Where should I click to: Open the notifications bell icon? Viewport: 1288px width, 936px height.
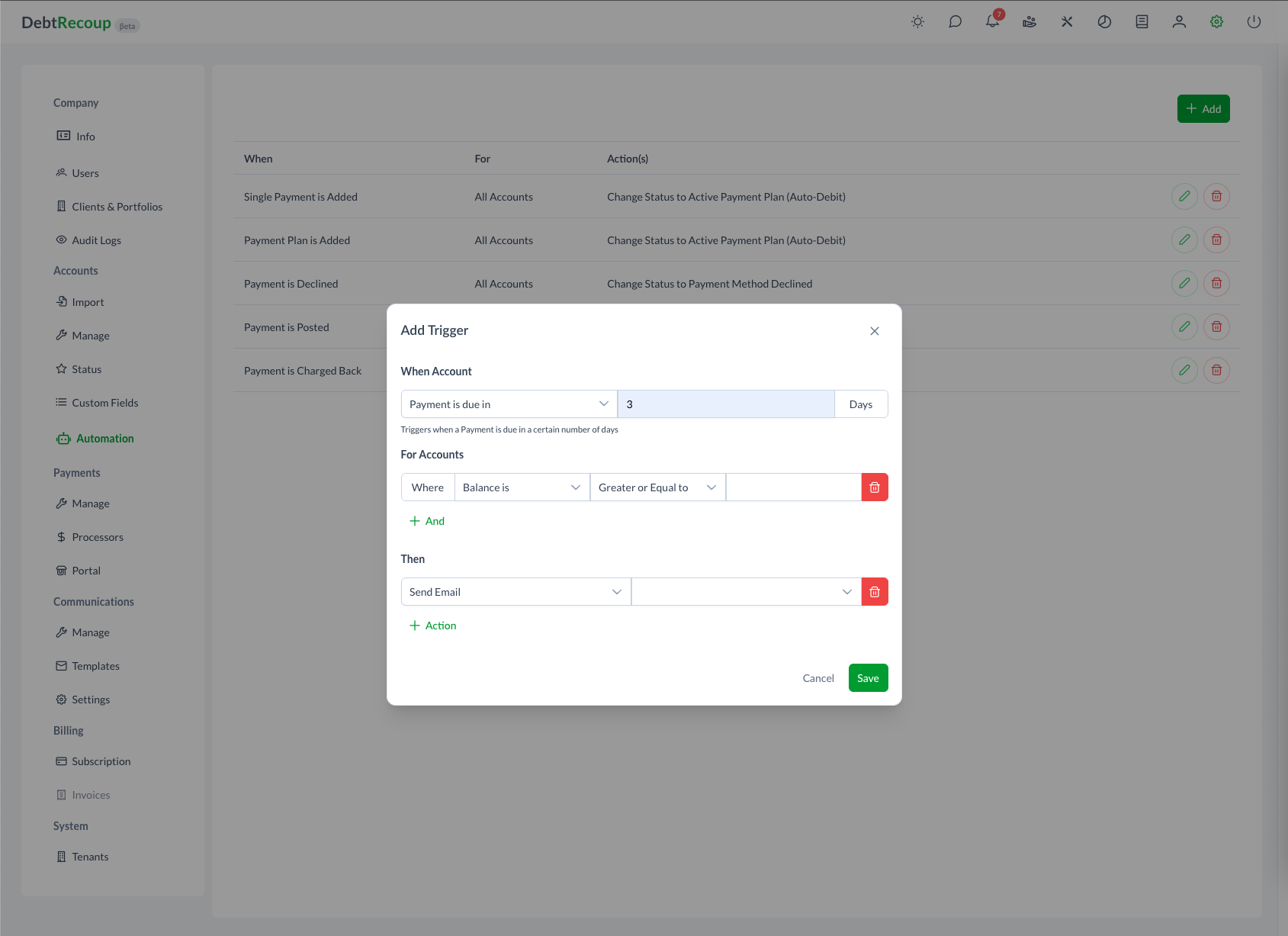click(x=992, y=21)
